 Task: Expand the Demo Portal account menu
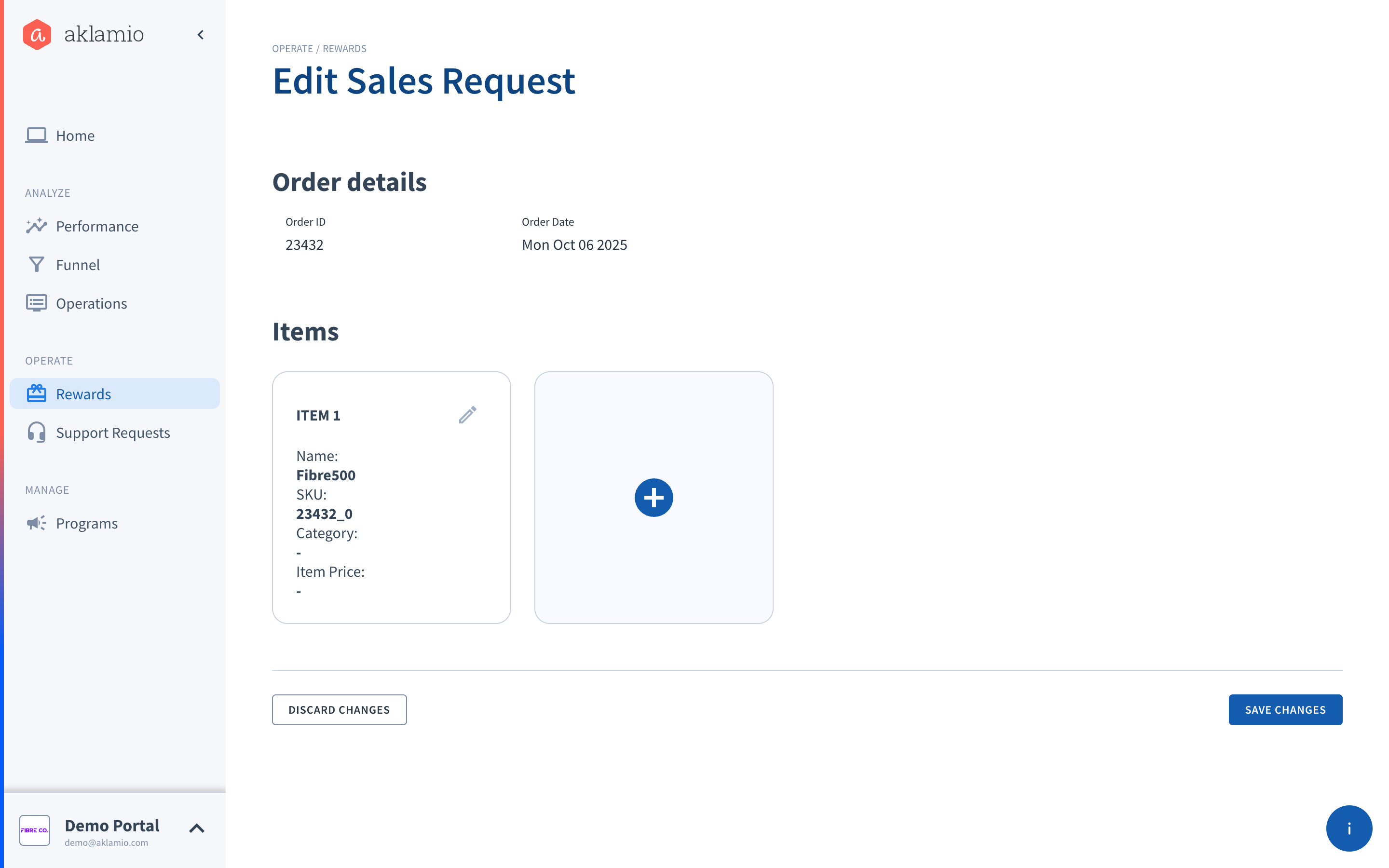tap(197, 828)
